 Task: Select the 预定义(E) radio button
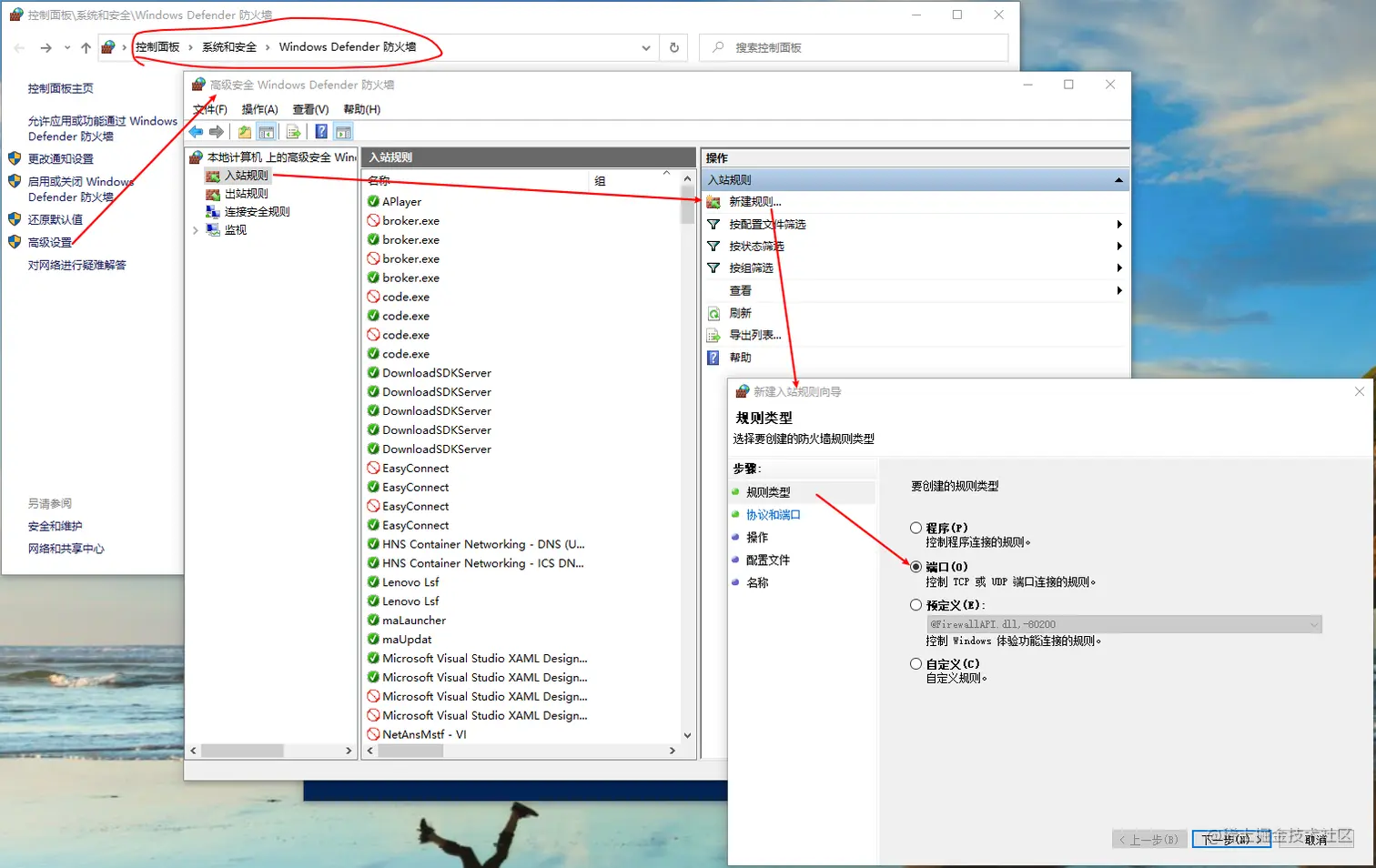[916, 604]
